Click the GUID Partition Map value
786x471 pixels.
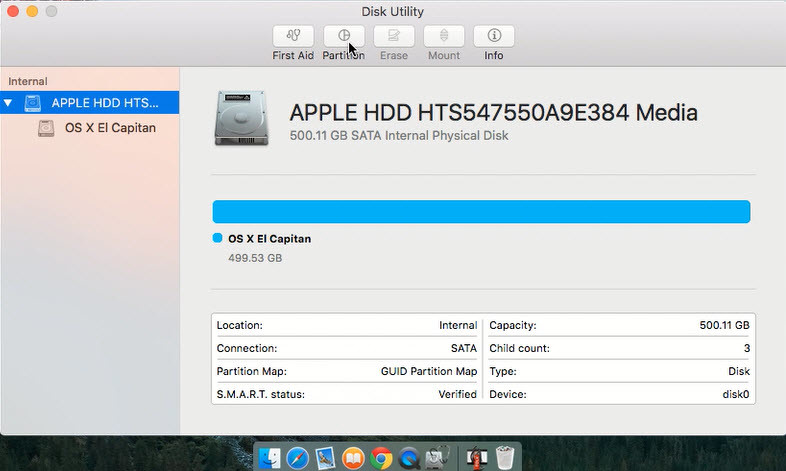pos(429,371)
